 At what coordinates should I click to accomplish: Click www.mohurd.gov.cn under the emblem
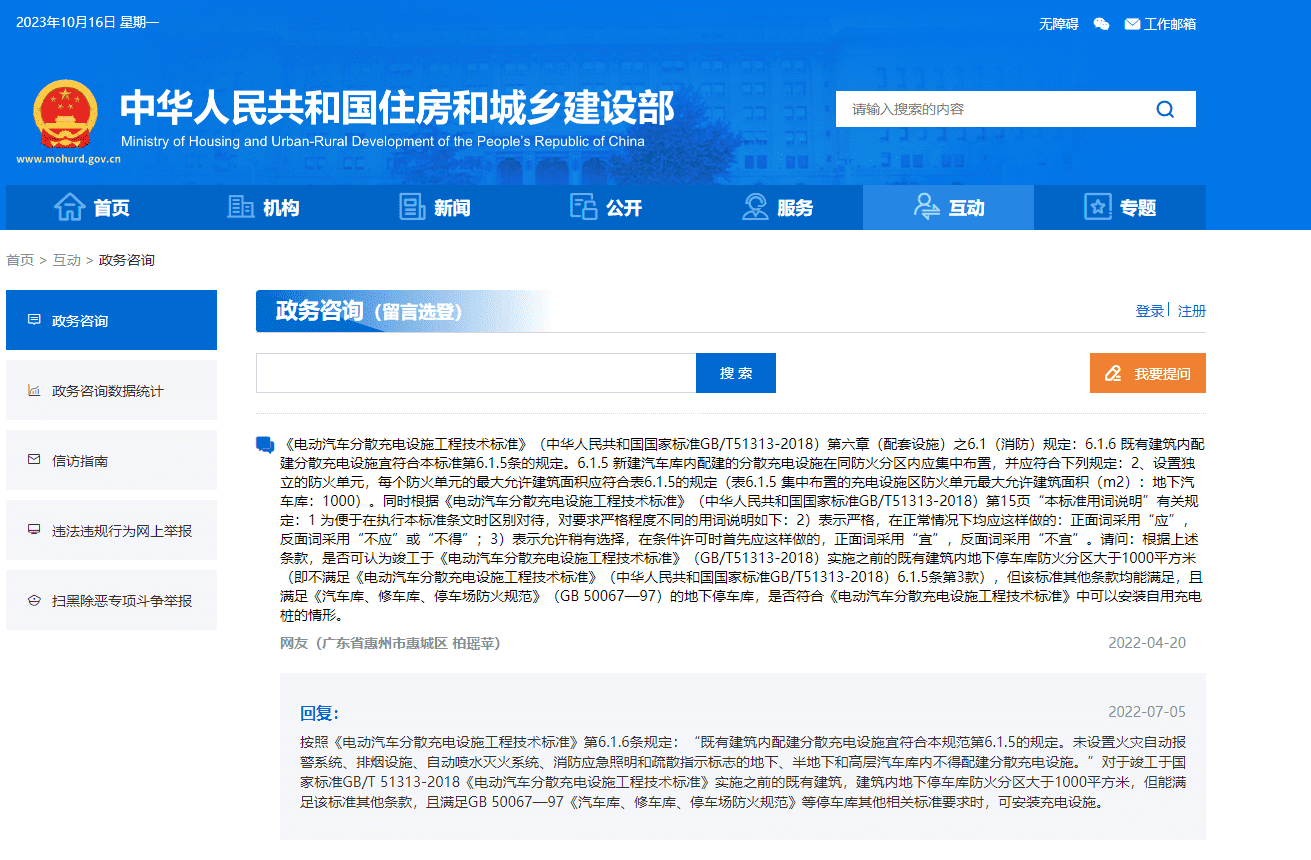pos(68,158)
